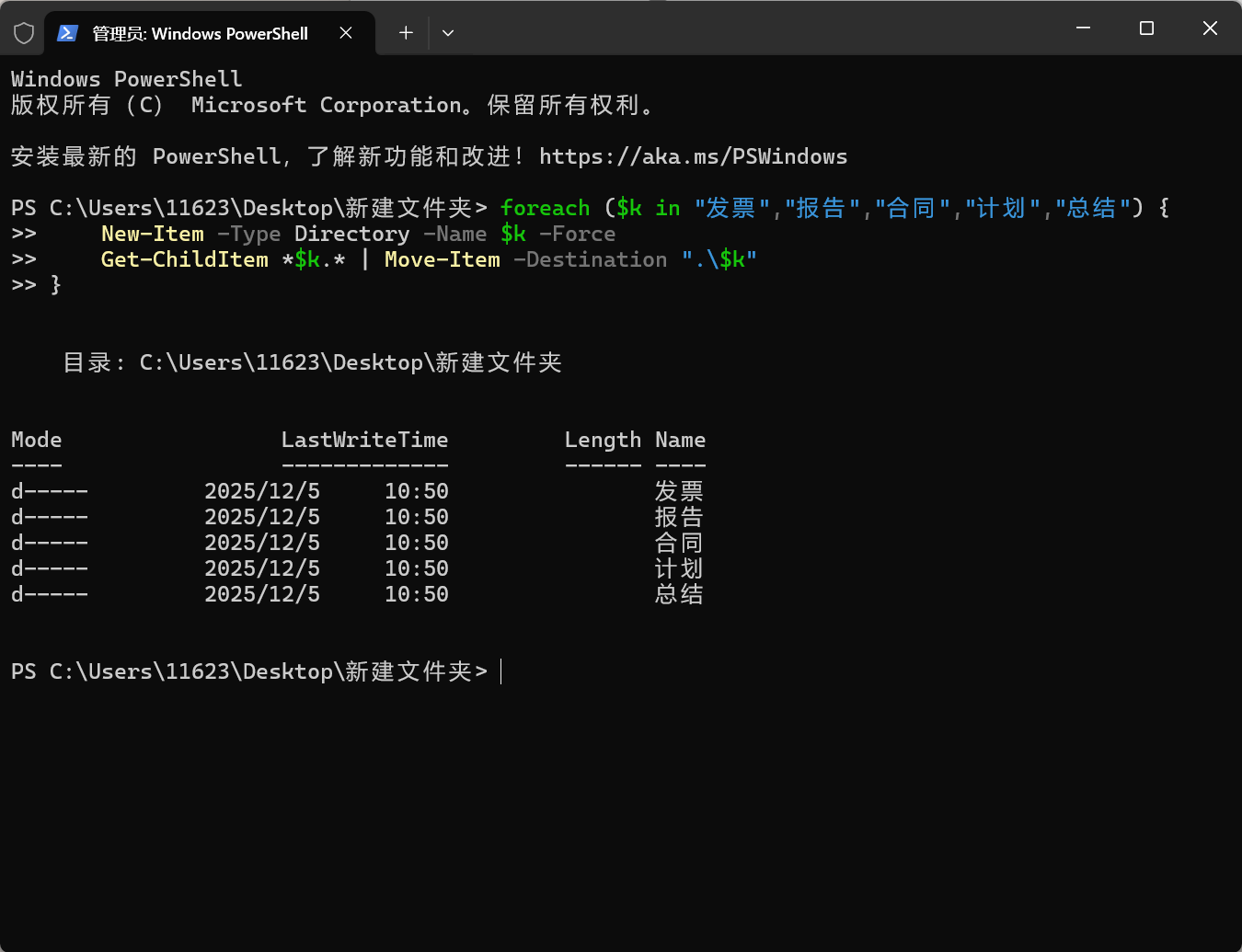Click the Move-Item cmdlet text

pyautogui.click(x=442, y=260)
